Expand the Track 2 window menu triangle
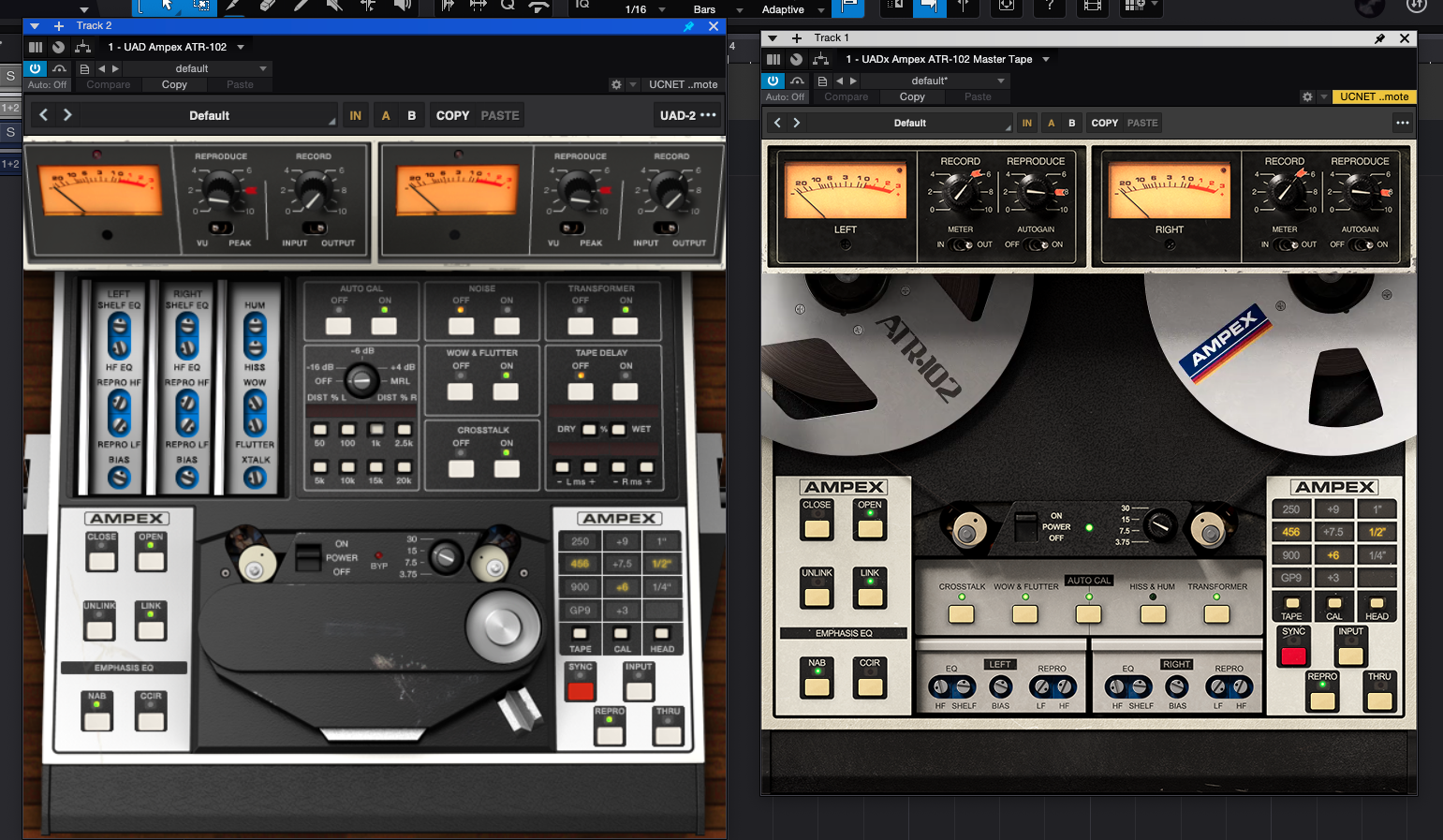The image size is (1443, 840). click(35, 26)
